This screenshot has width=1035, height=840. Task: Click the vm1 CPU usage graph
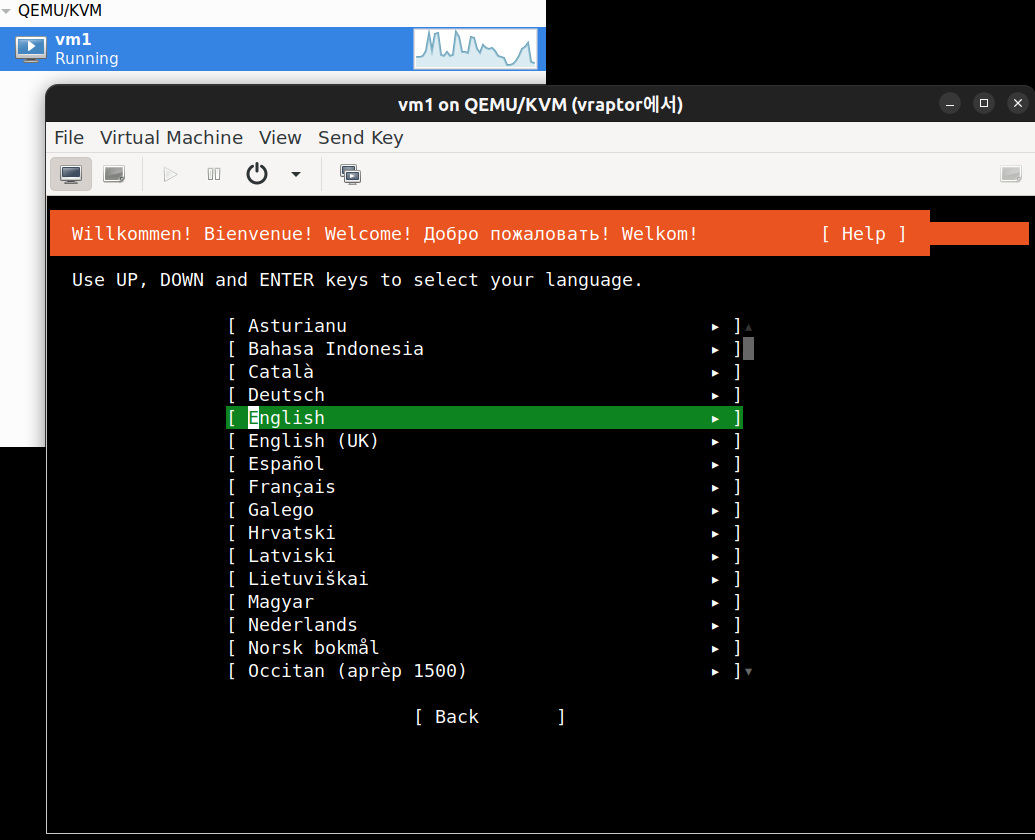pos(475,49)
